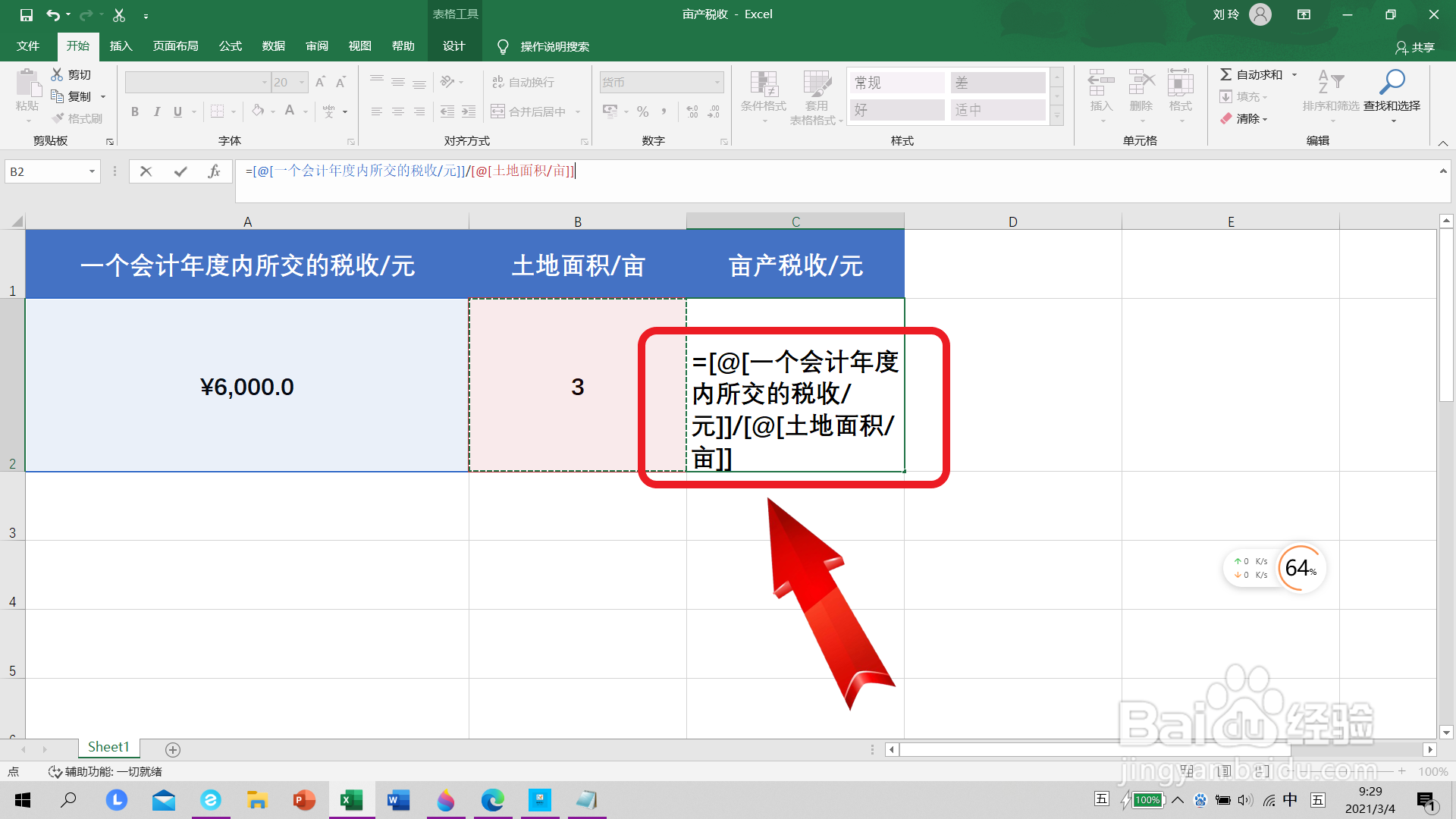Toggle Italic formatting button
This screenshot has width=1456, height=819.
[x=156, y=111]
